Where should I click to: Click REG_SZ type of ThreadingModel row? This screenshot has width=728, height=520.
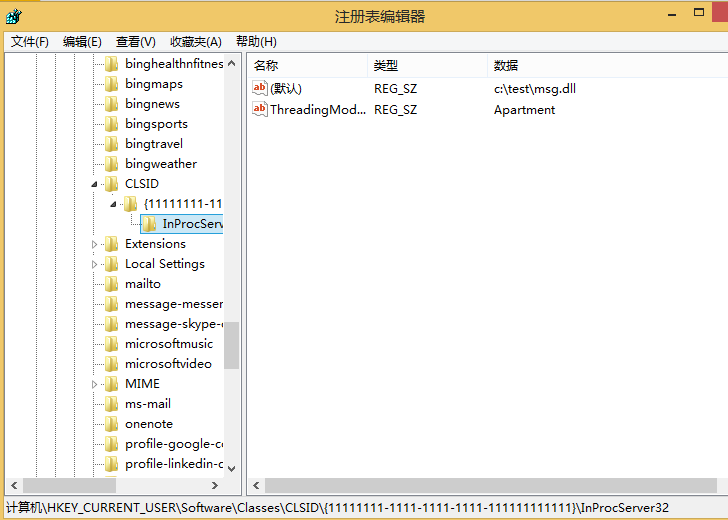pyautogui.click(x=396, y=110)
